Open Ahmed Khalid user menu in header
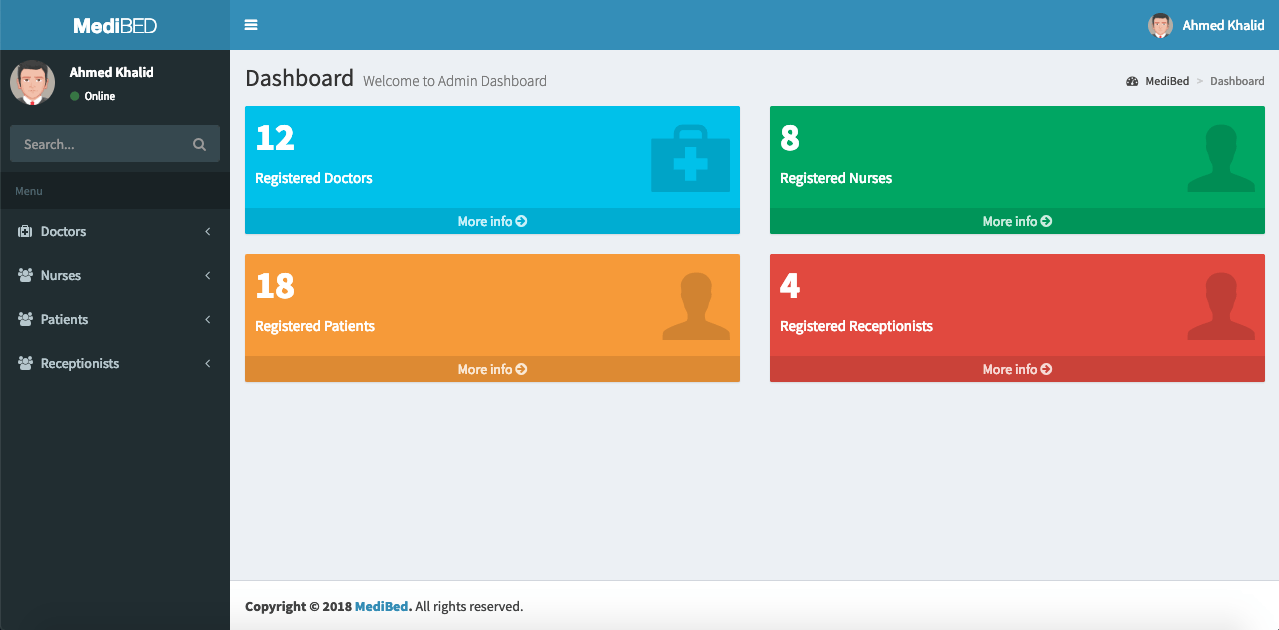Screen dimensions: 1279x630 click(1207, 25)
